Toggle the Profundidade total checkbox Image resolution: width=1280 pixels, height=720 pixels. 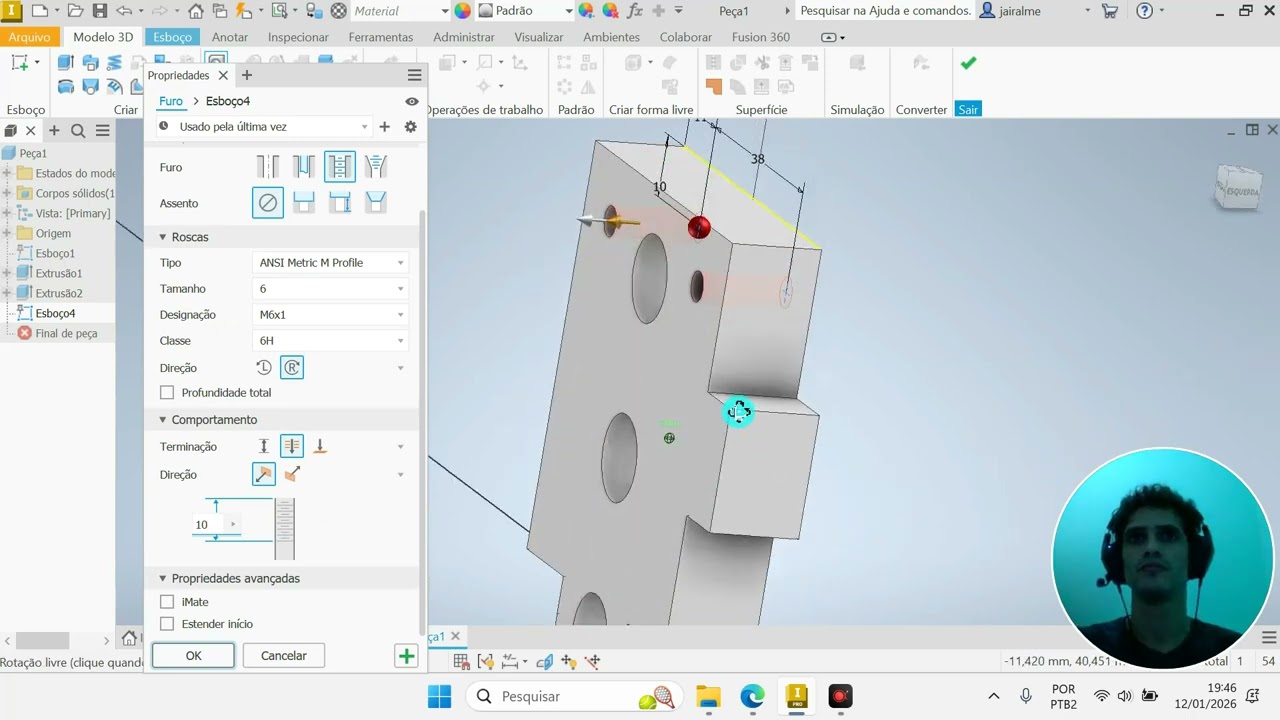(x=167, y=393)
